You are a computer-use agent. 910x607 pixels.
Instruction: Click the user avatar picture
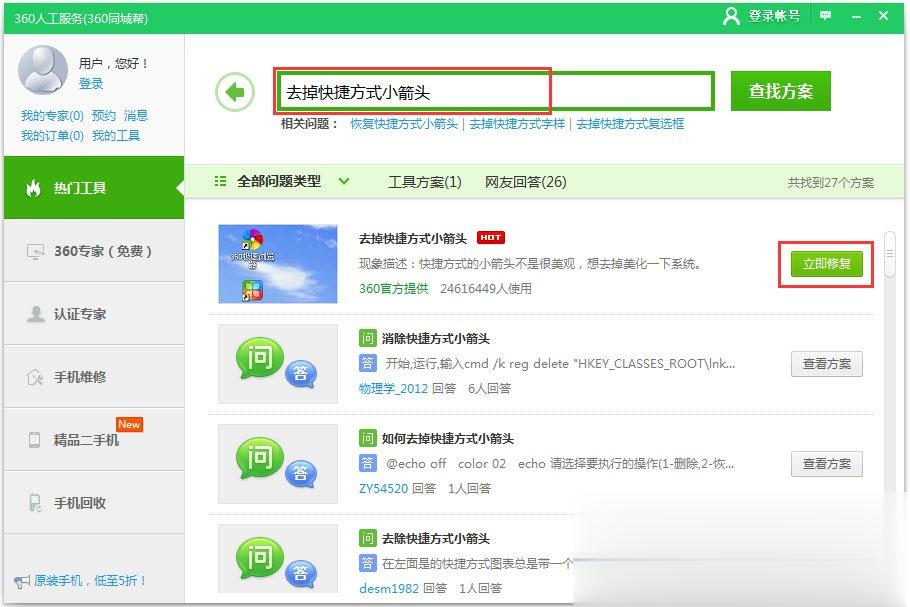point(43,70)
